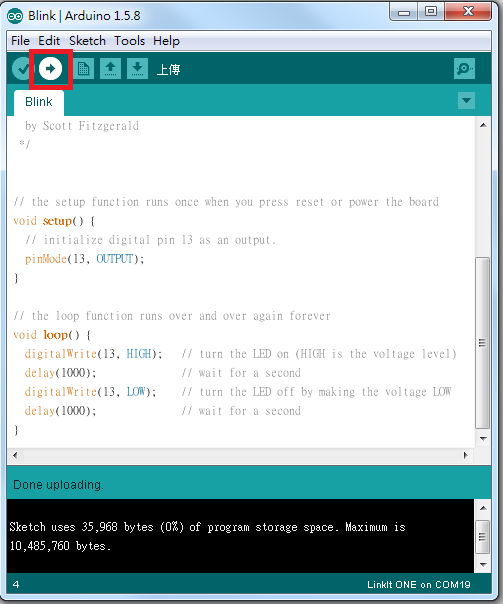The height and width of the screenshot is (604, 503).
Task: Open the Sketch menu
Action: [x=87, y=40]
